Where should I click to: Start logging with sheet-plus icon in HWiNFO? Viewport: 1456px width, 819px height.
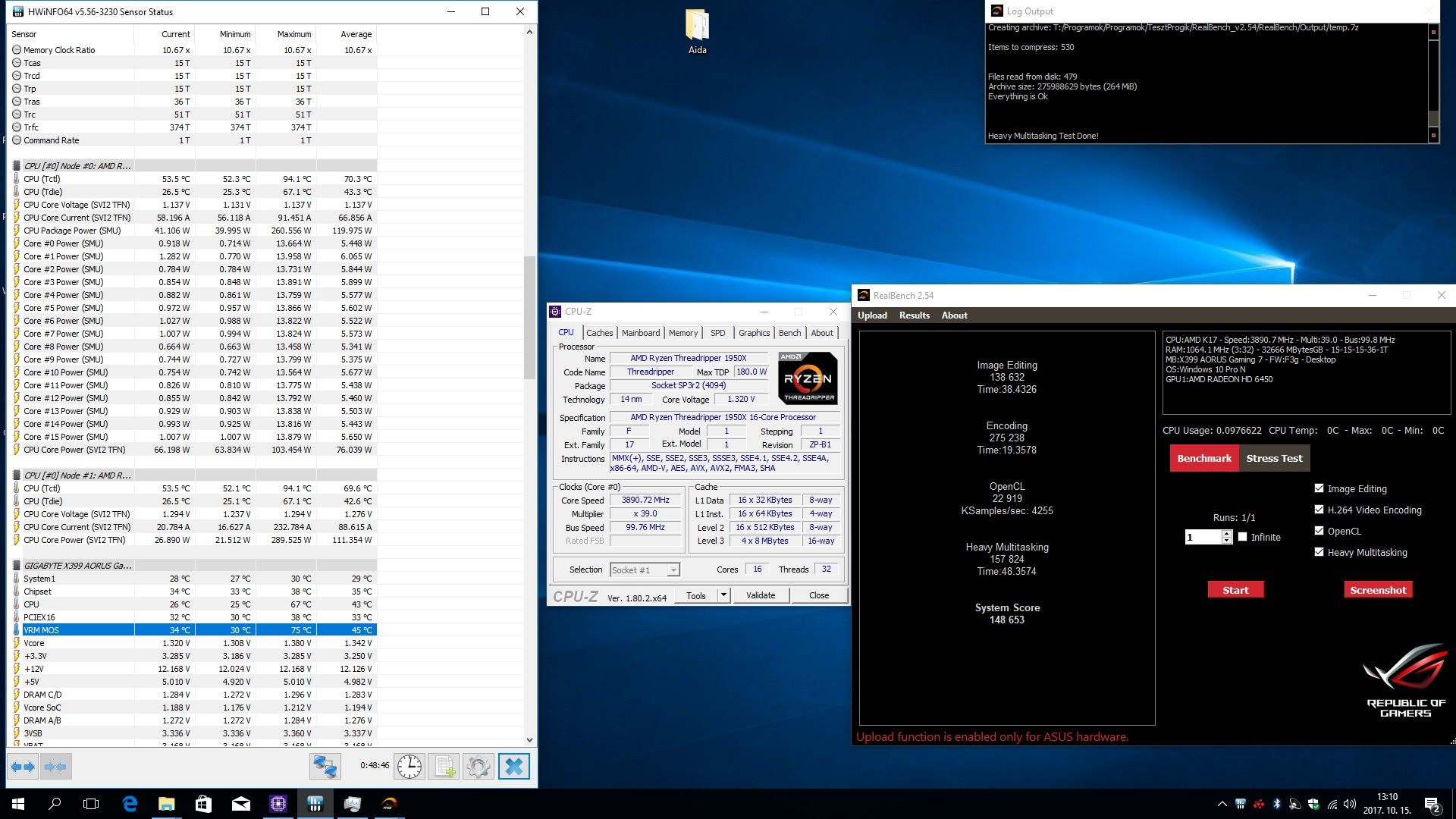444,767
